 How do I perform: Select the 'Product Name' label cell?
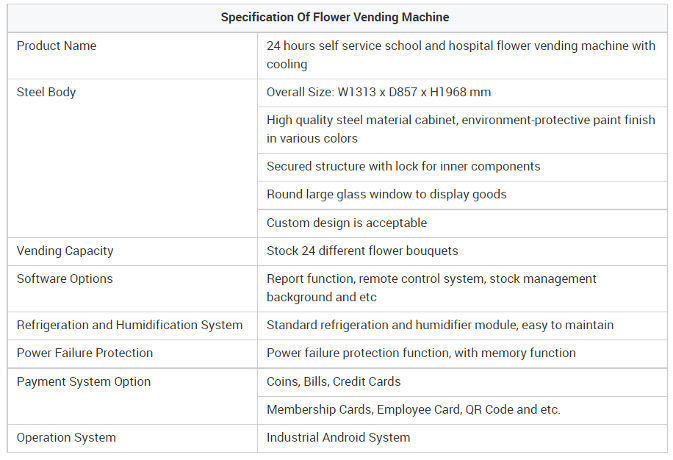tap(57, 46)
